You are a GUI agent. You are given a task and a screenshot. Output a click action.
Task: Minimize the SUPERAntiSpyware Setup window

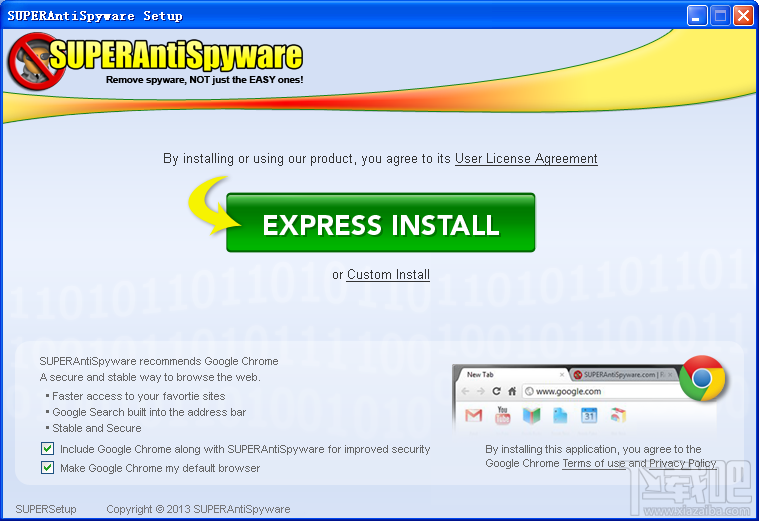pos(697,15)
